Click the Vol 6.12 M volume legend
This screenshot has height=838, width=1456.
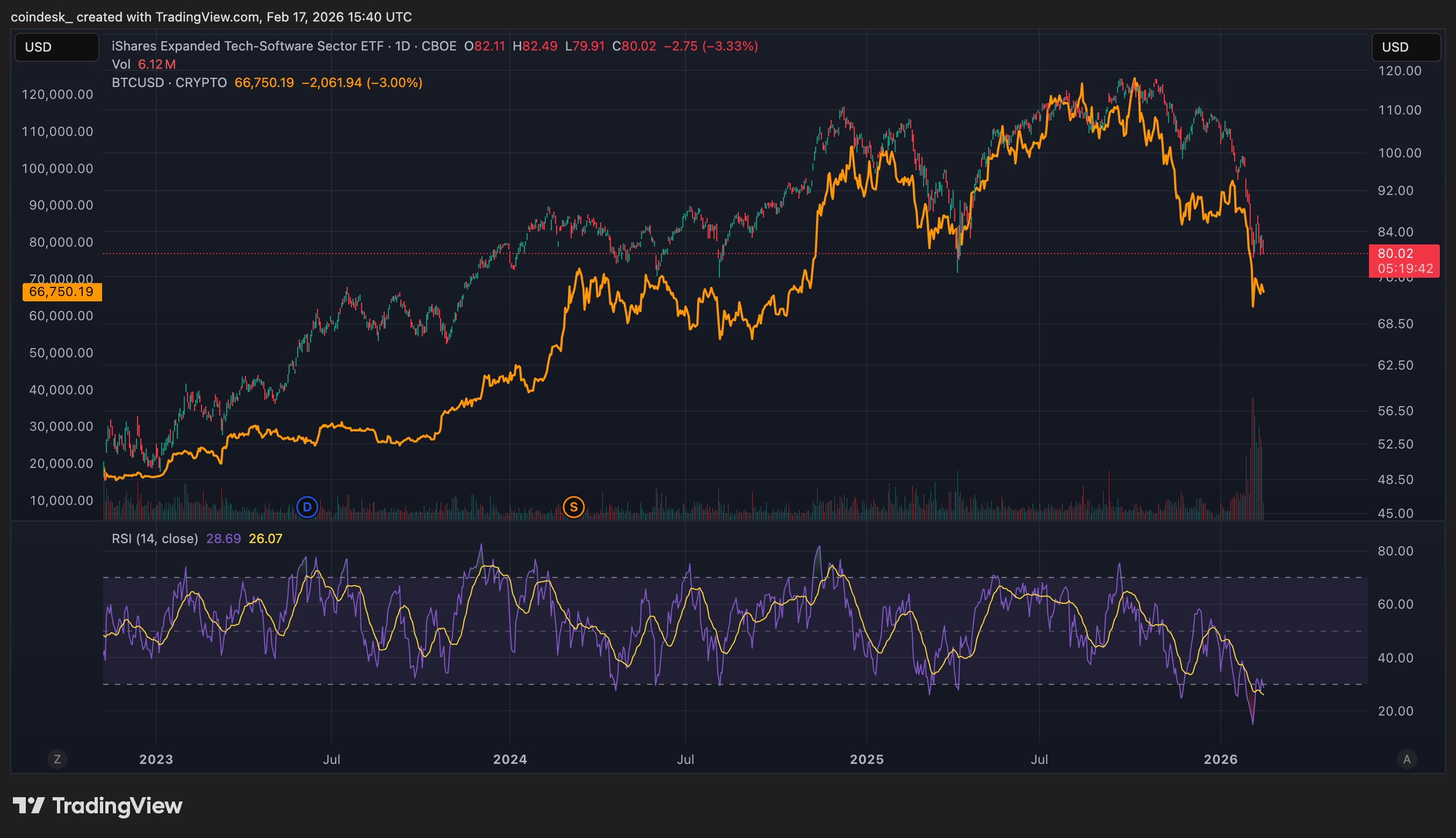[143, 64]
